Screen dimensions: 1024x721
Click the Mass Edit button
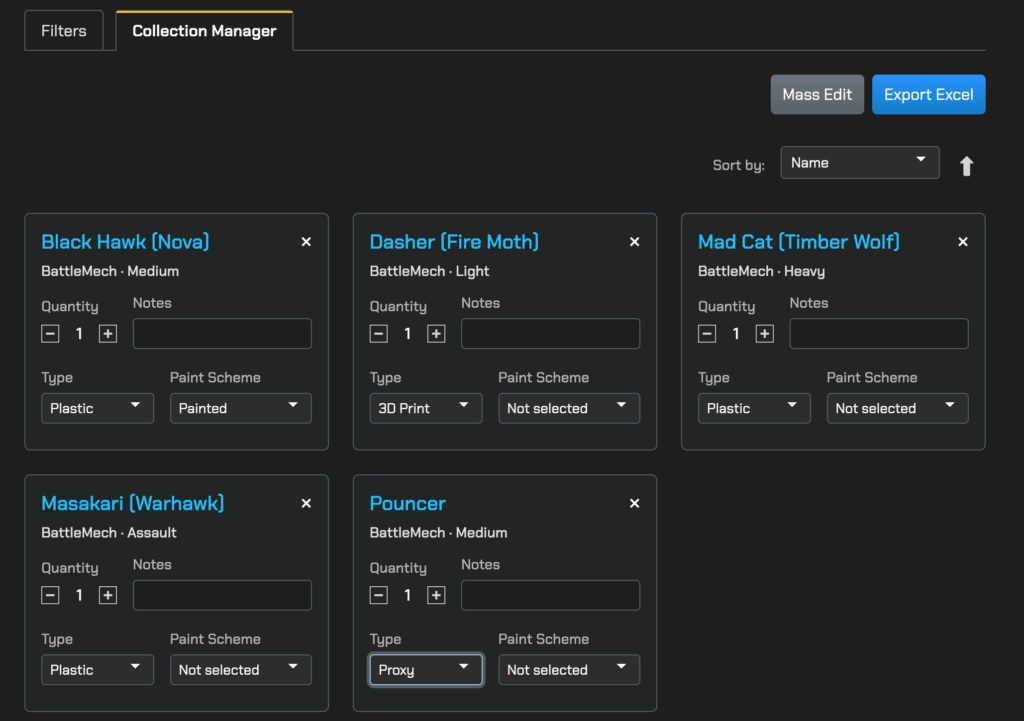(817, 95)
